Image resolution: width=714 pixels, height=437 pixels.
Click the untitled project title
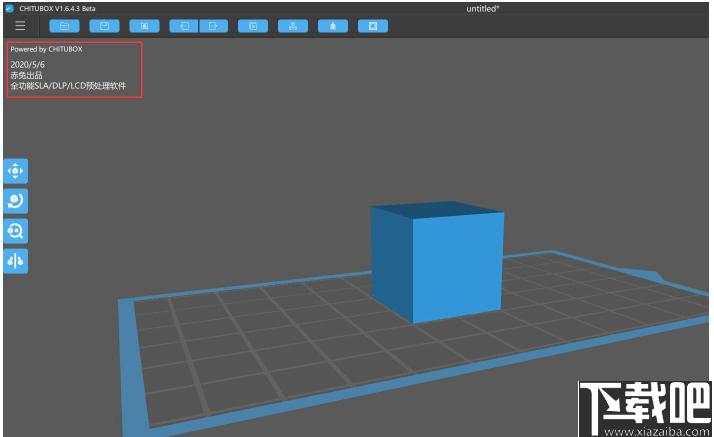pyautogui.click(x=483, y=9)
